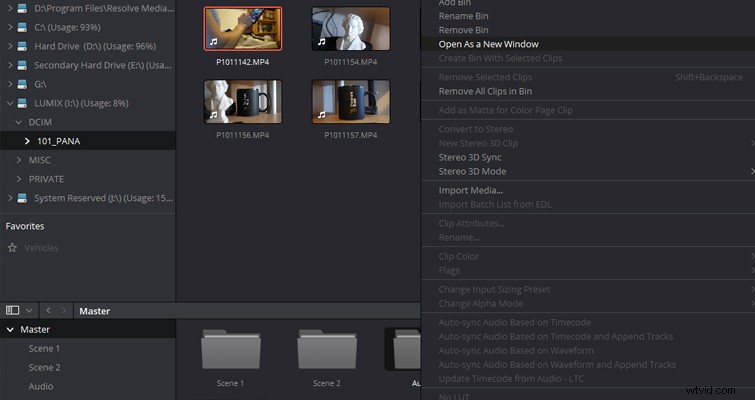Click the System Reserved (J:\) drive icon
The height and width of the screenshot is (400, 755).
click(22, 198)
